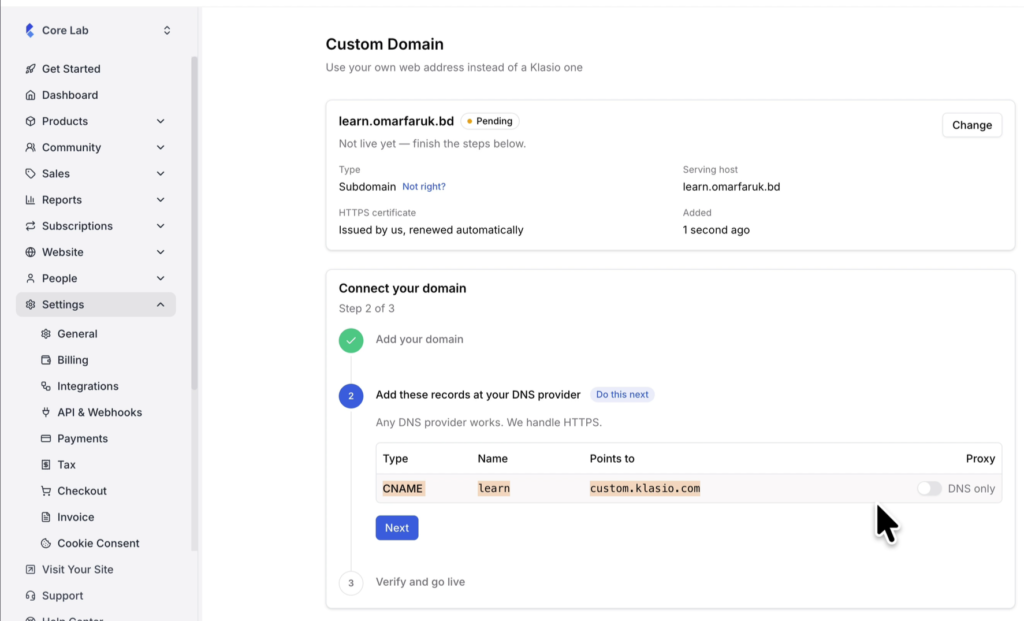Toggle the Proxy switch for CNAME record
The image size is (1024, 621).
(x=929, y=488)
